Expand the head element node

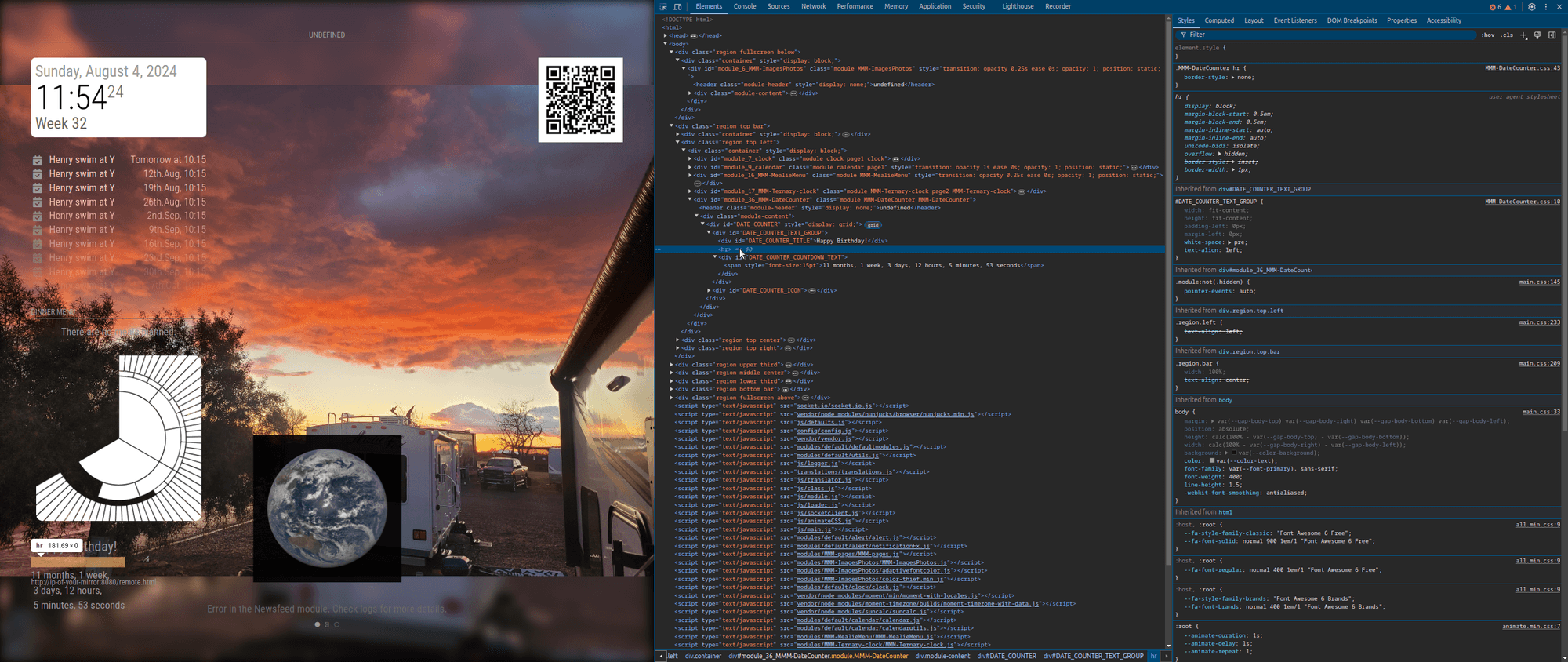pos(666,35)
